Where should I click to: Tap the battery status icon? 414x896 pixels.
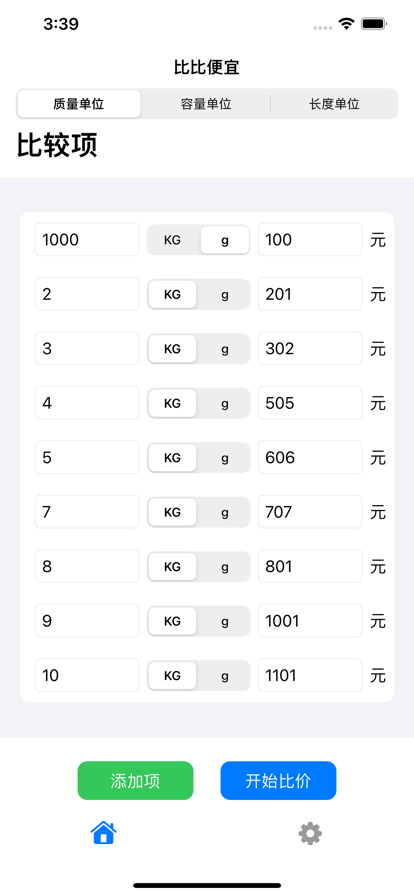pyautogui.click(x=375, y=24)
